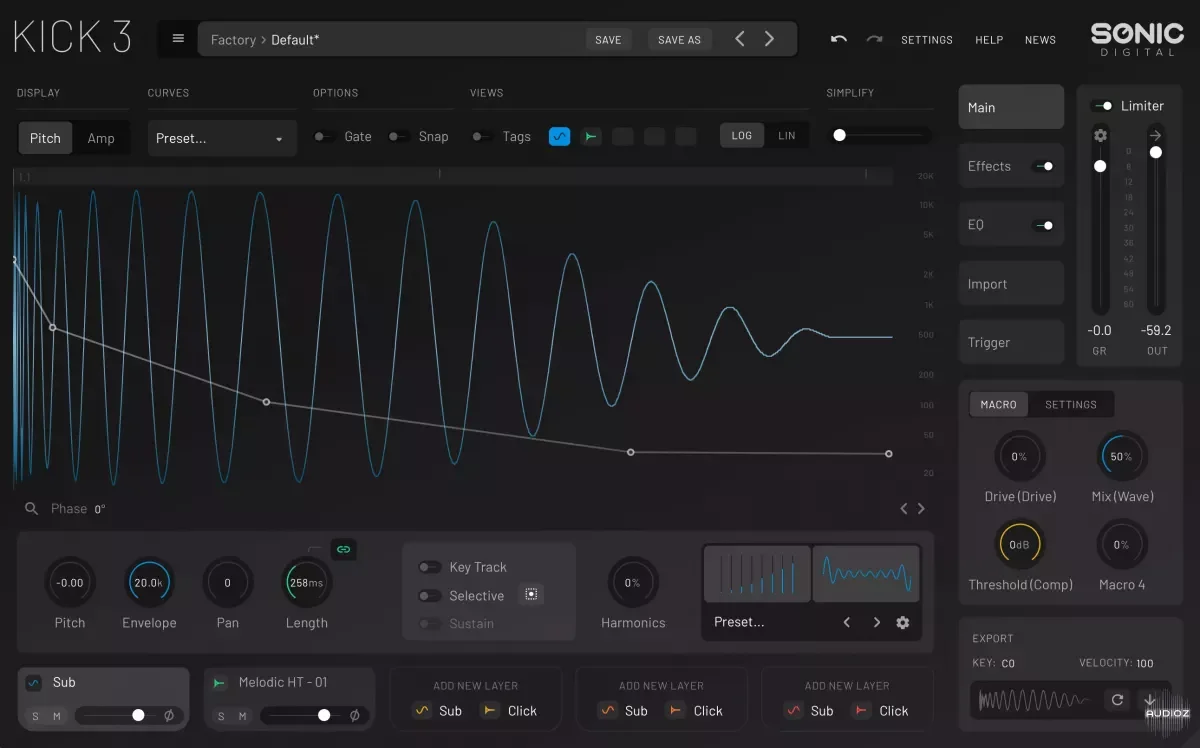This screenshot has width=1200, height=748.
Task: Open the macro SETTINGS tab
Action: click(1071, 404)
